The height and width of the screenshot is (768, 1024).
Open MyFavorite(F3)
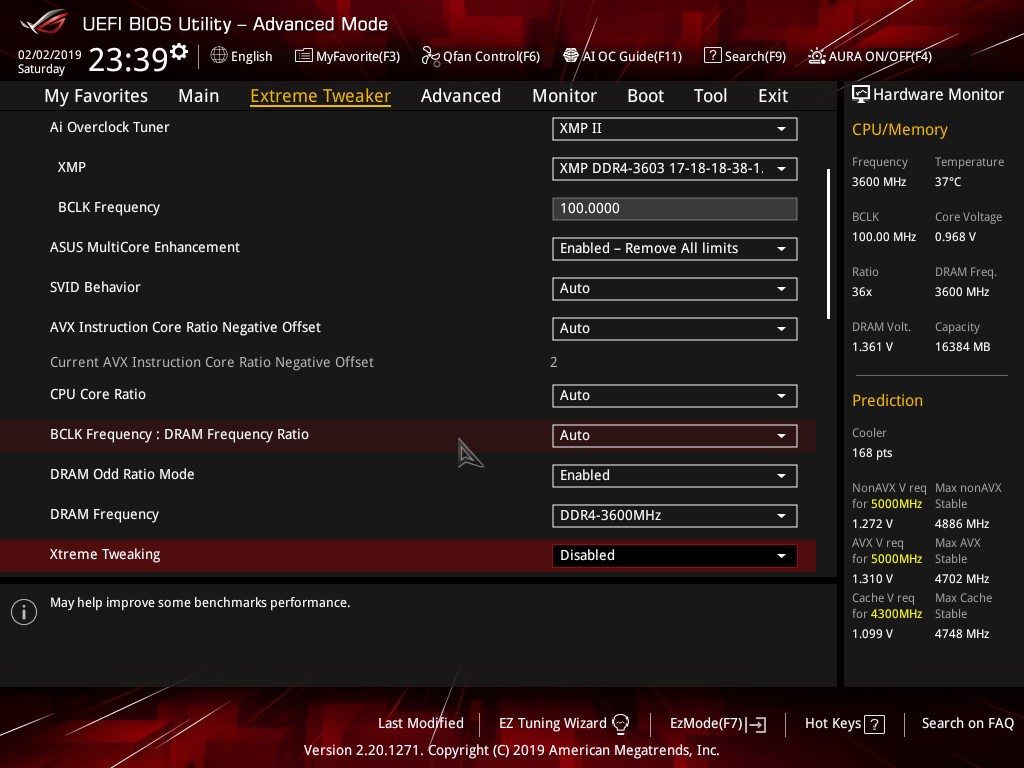point(347,56)
